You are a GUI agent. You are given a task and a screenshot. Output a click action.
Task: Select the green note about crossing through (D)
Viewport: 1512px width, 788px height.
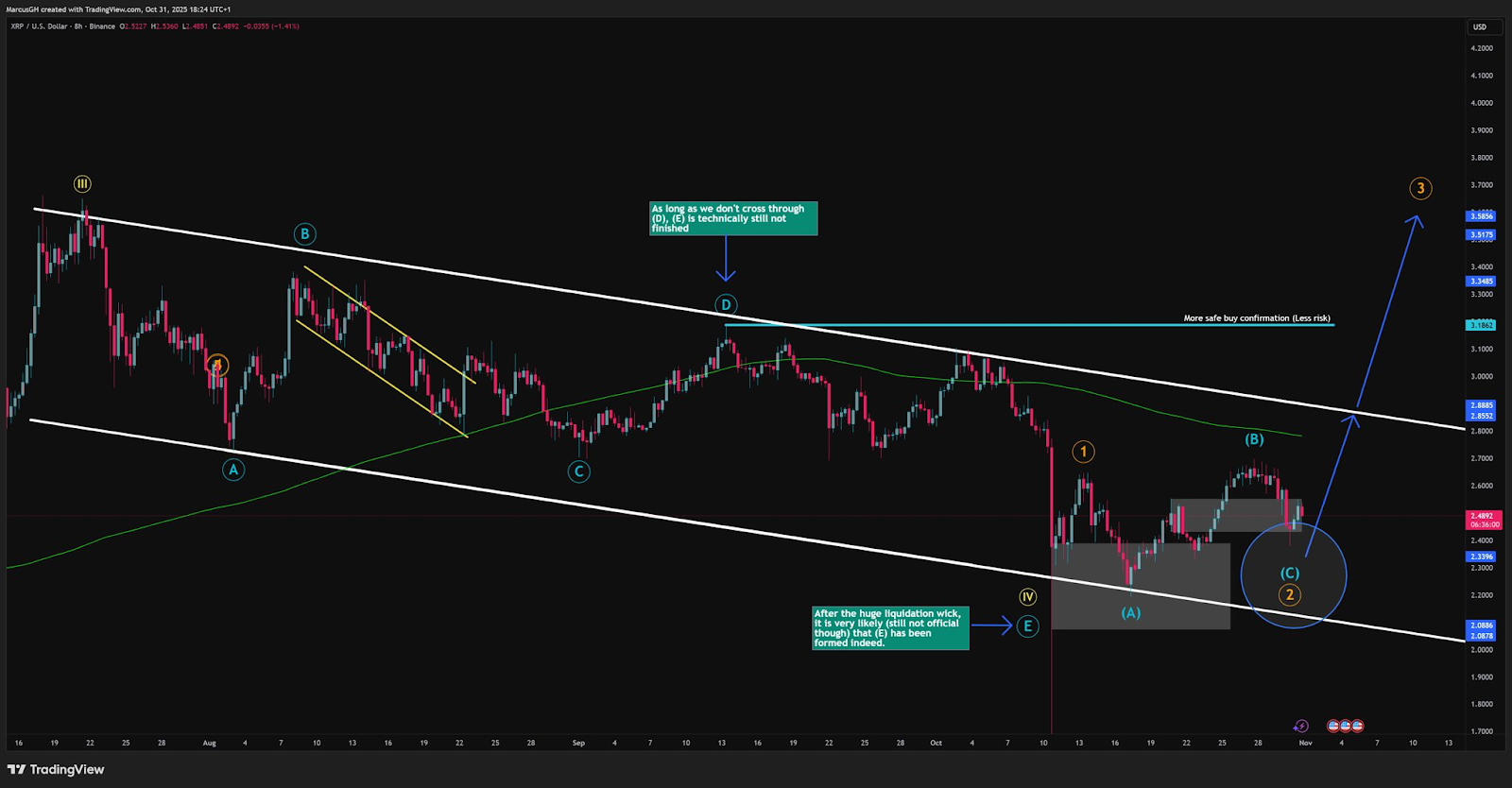733,218
